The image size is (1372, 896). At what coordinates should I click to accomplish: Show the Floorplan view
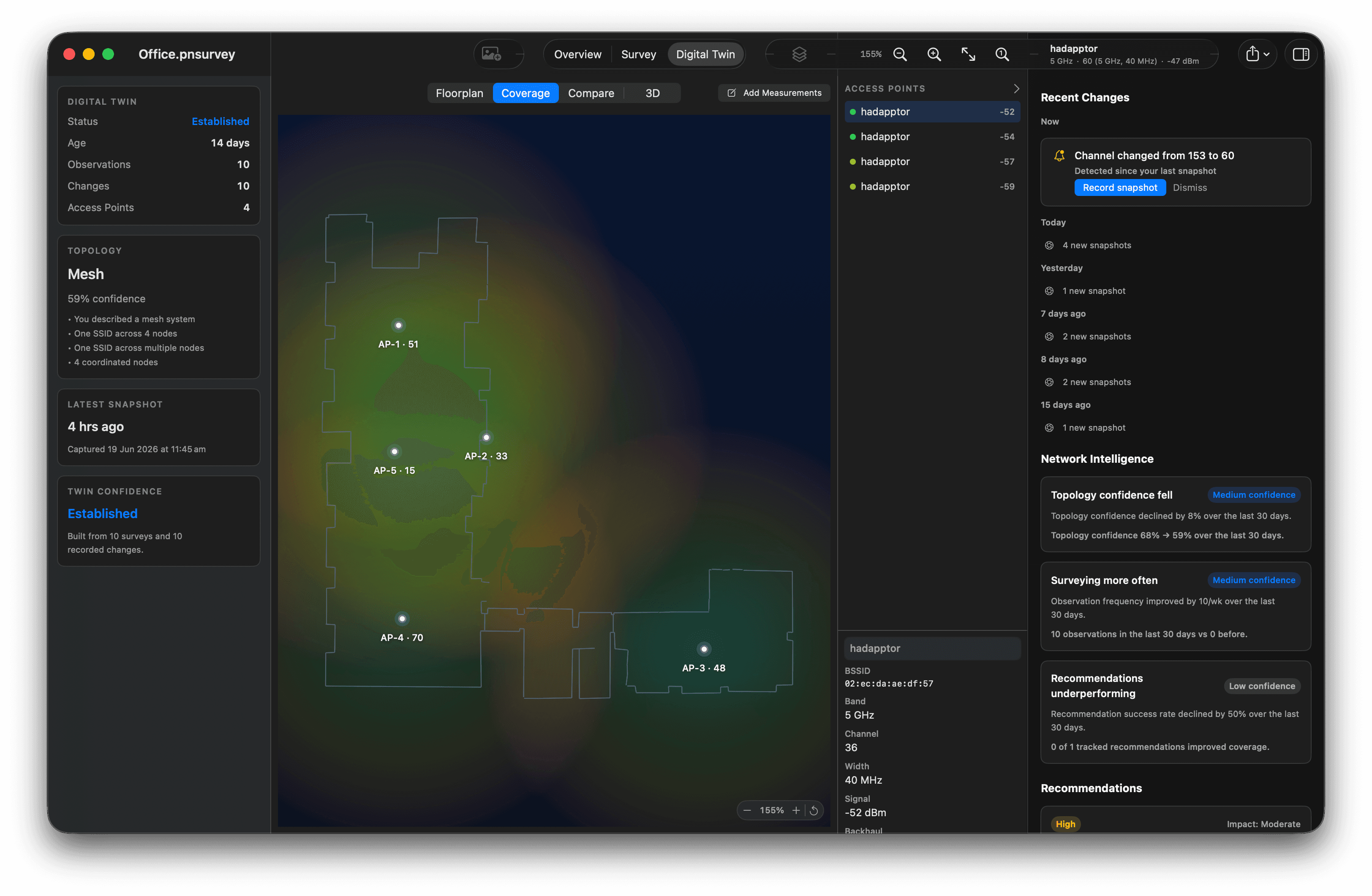(x=459, y=93)
